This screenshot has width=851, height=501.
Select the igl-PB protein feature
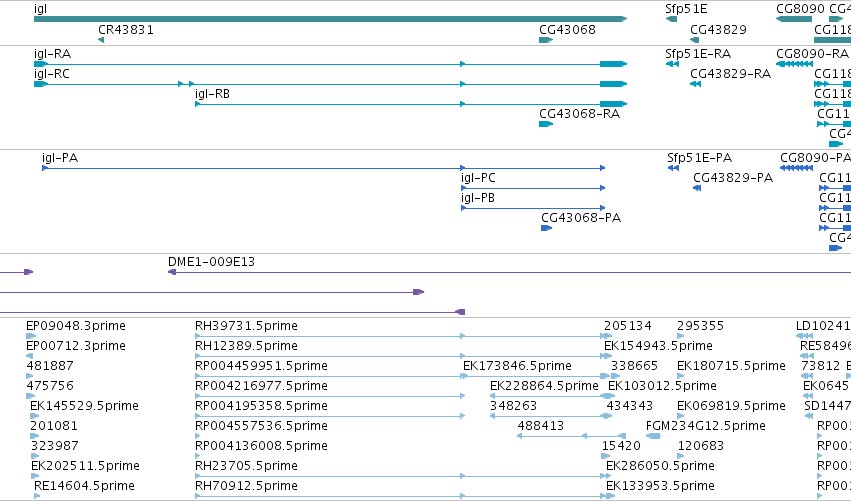click(533, 208)
